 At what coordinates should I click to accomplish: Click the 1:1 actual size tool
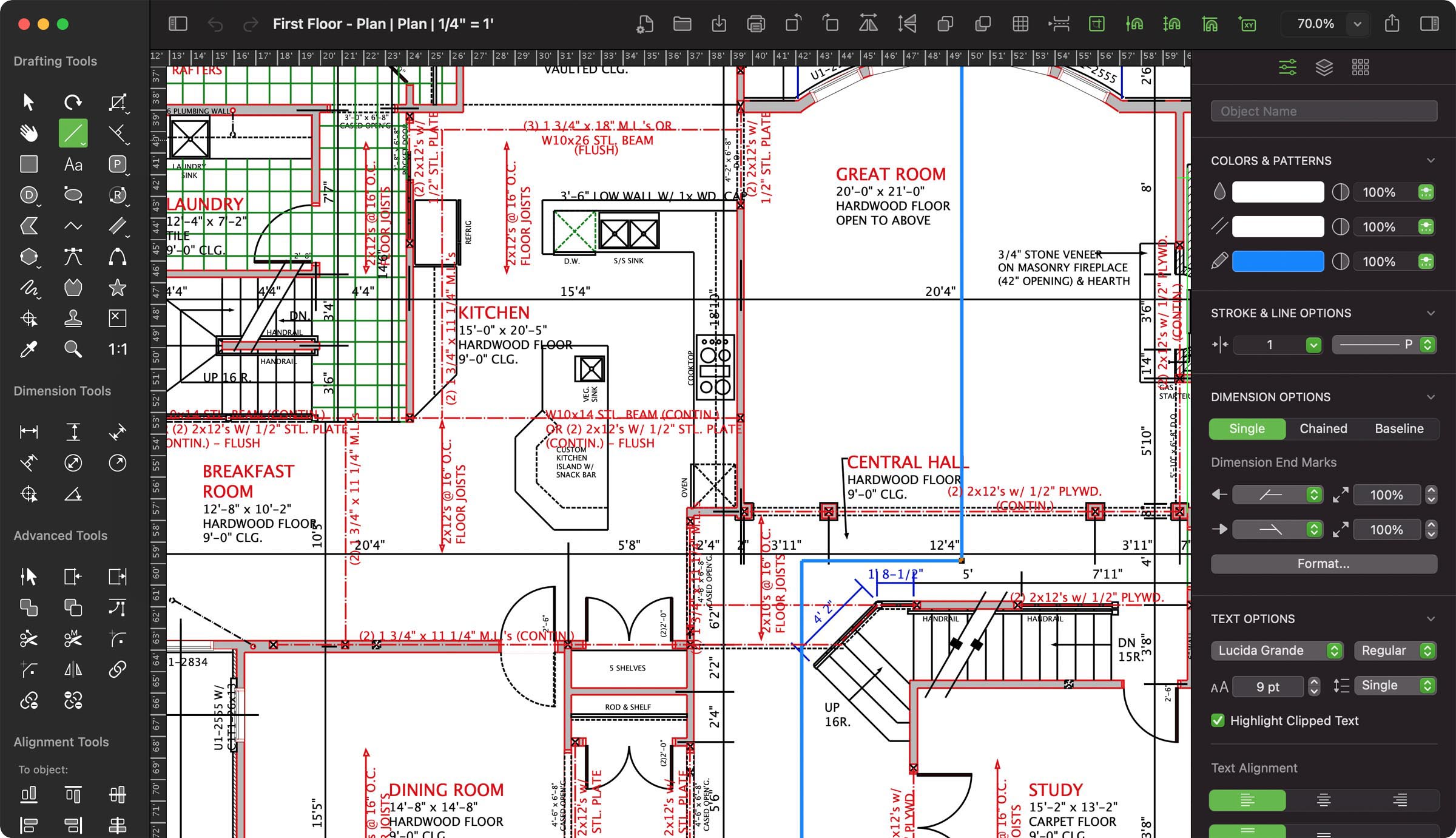point(117,349)
